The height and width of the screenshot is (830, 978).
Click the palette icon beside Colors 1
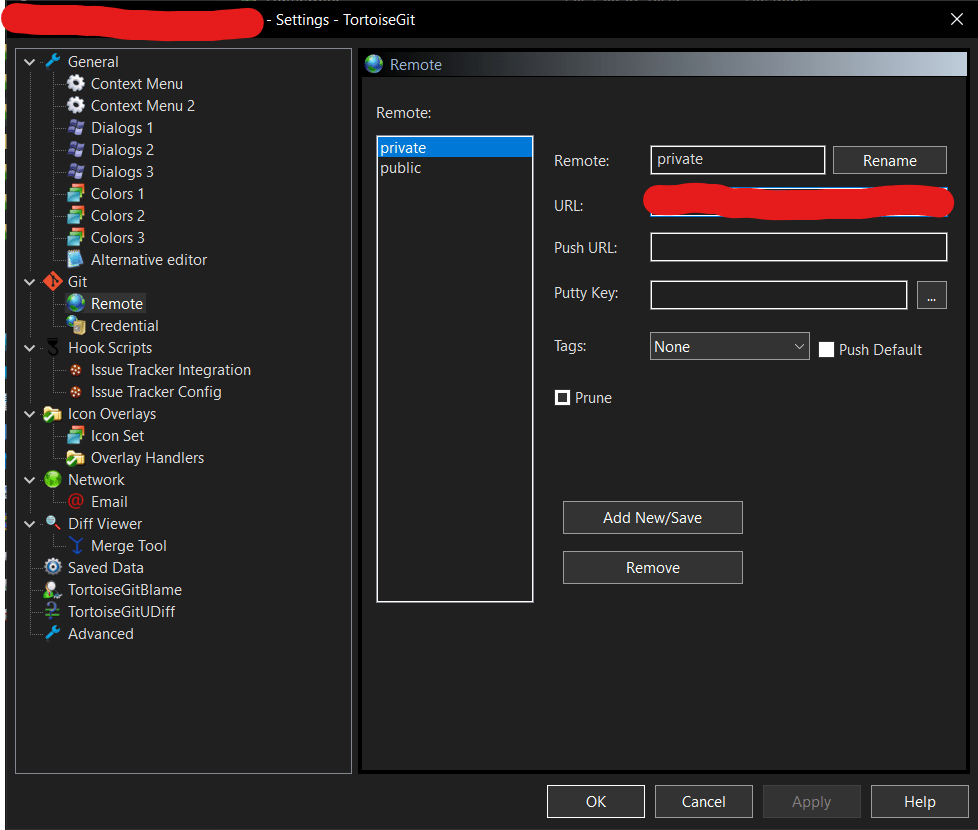pyautogui.click(x=76, y=193)
